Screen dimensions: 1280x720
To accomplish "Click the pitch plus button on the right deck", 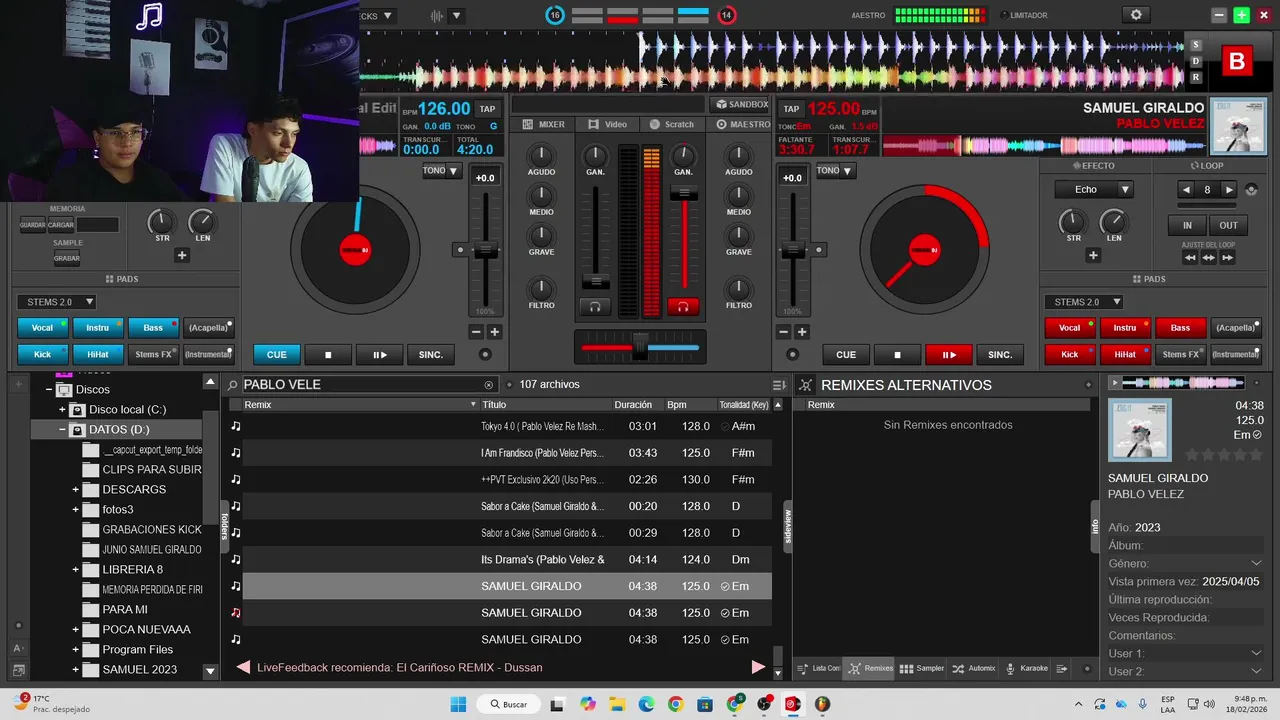I will [801, 332].
